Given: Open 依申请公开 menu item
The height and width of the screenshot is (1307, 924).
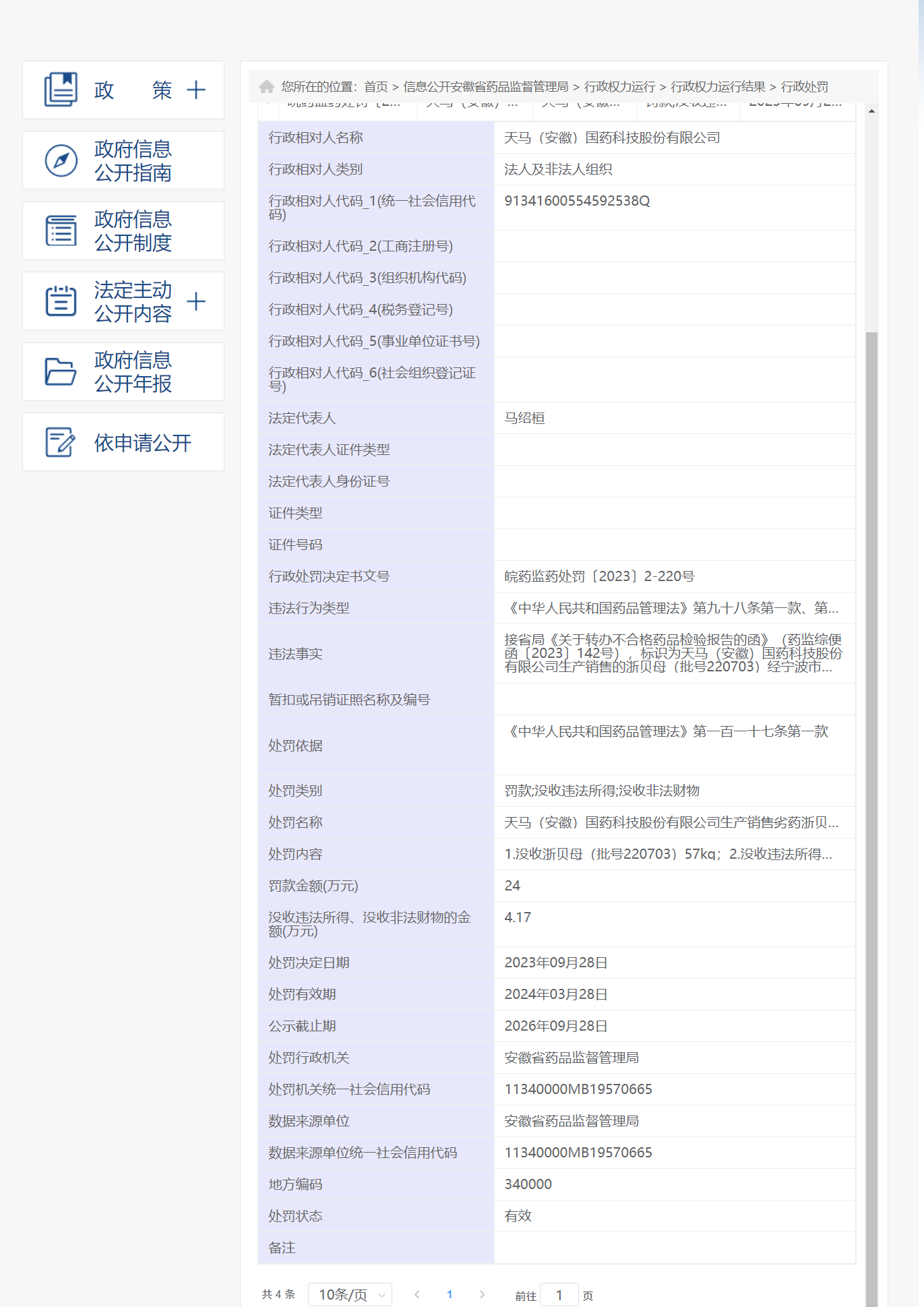Looking at the screenshot, I should (x=123, y=442).
